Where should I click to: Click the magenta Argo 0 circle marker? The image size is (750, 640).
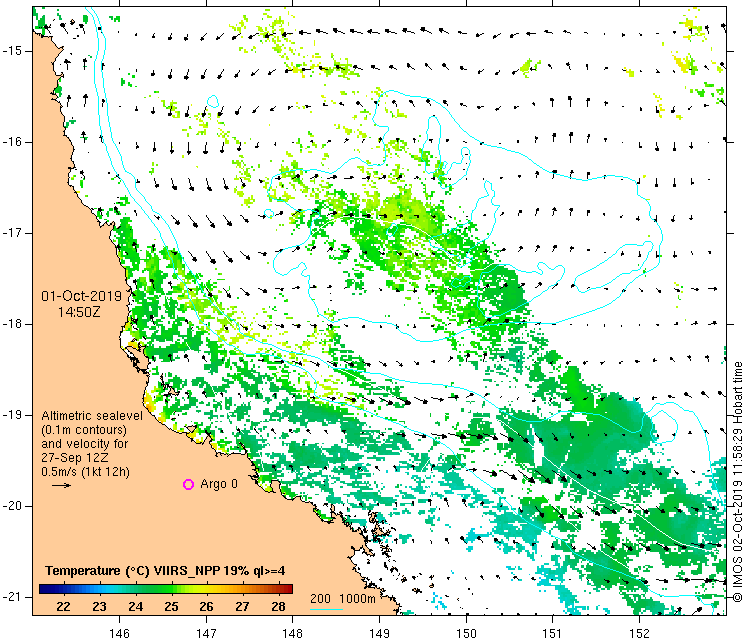click(x=188, y=485)
